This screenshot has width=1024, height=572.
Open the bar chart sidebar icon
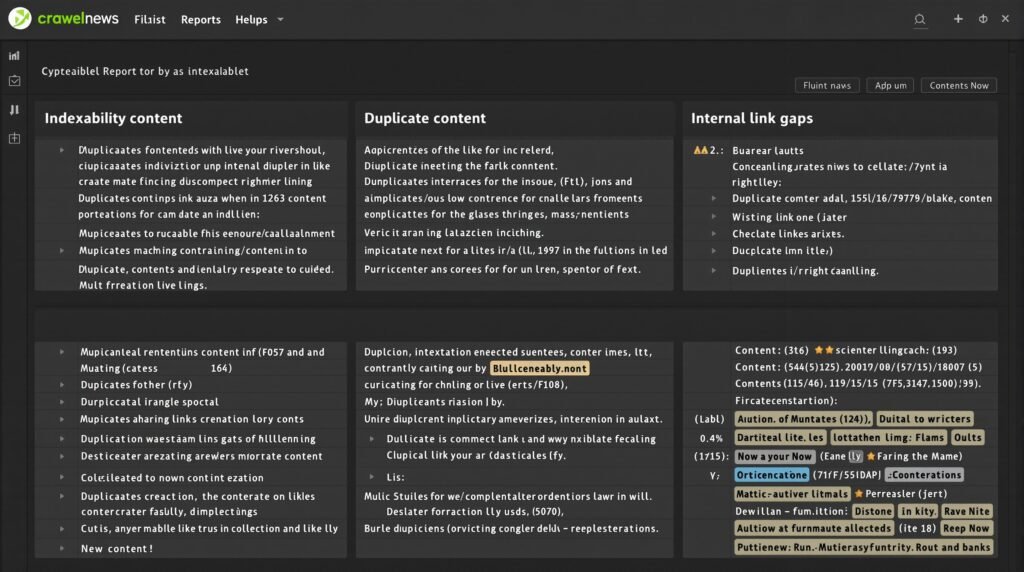(14, 56)
